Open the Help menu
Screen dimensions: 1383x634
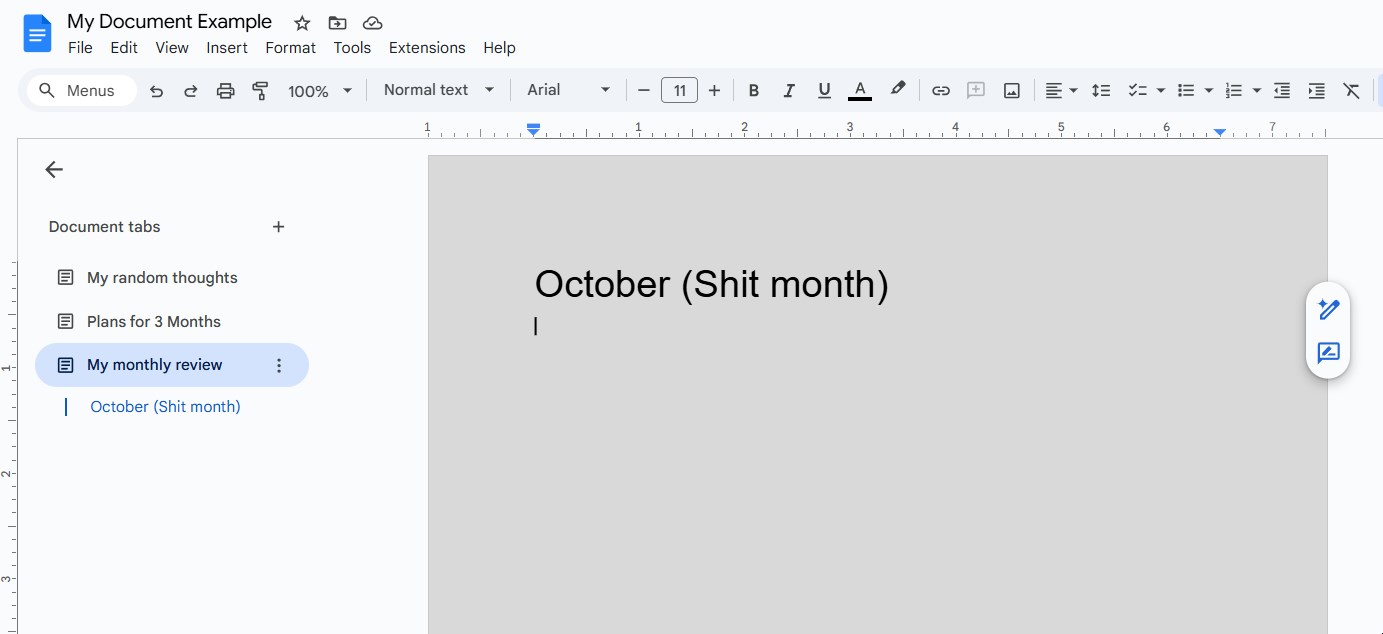(x=499, y=48)
